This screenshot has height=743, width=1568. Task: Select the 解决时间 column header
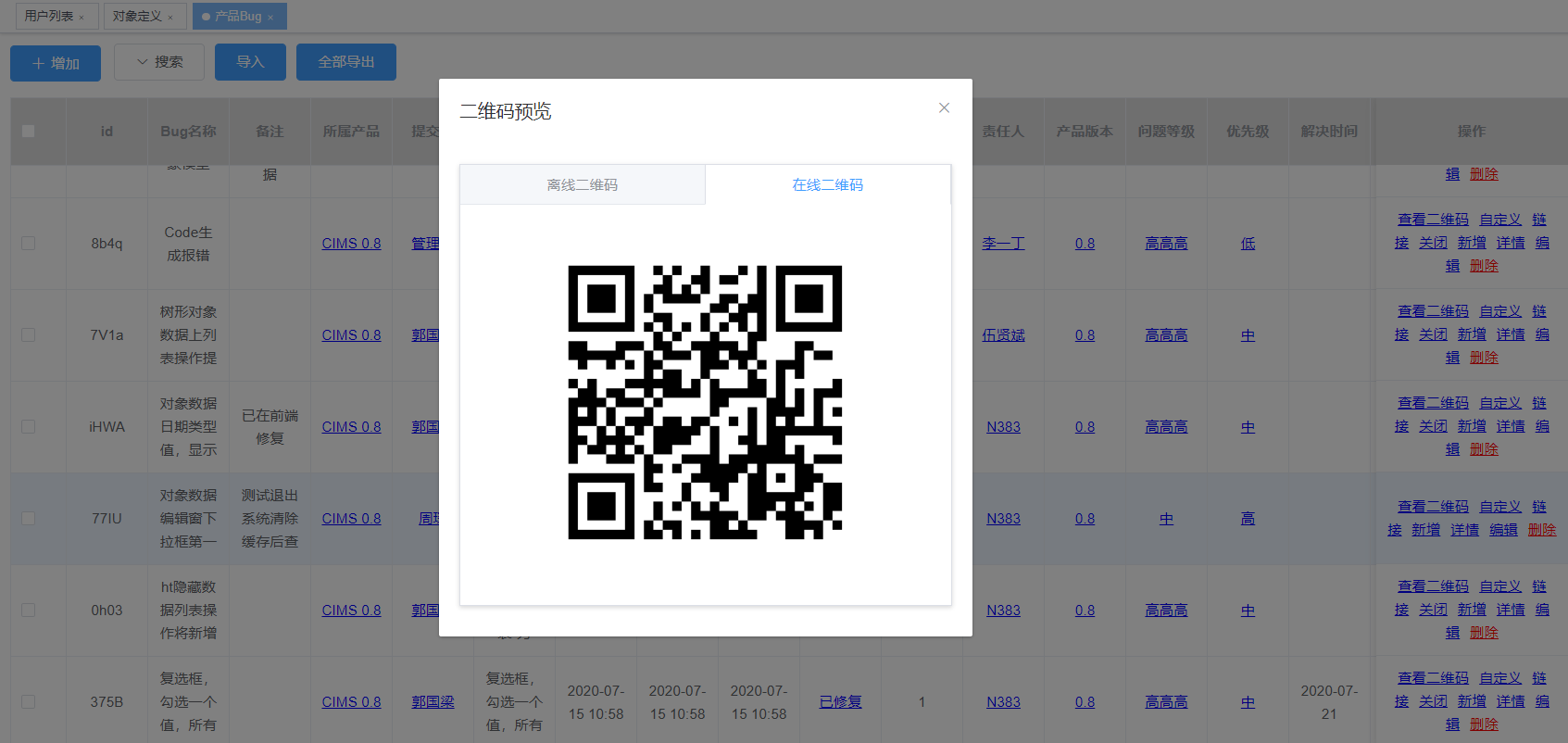[x=1329, y=132]
